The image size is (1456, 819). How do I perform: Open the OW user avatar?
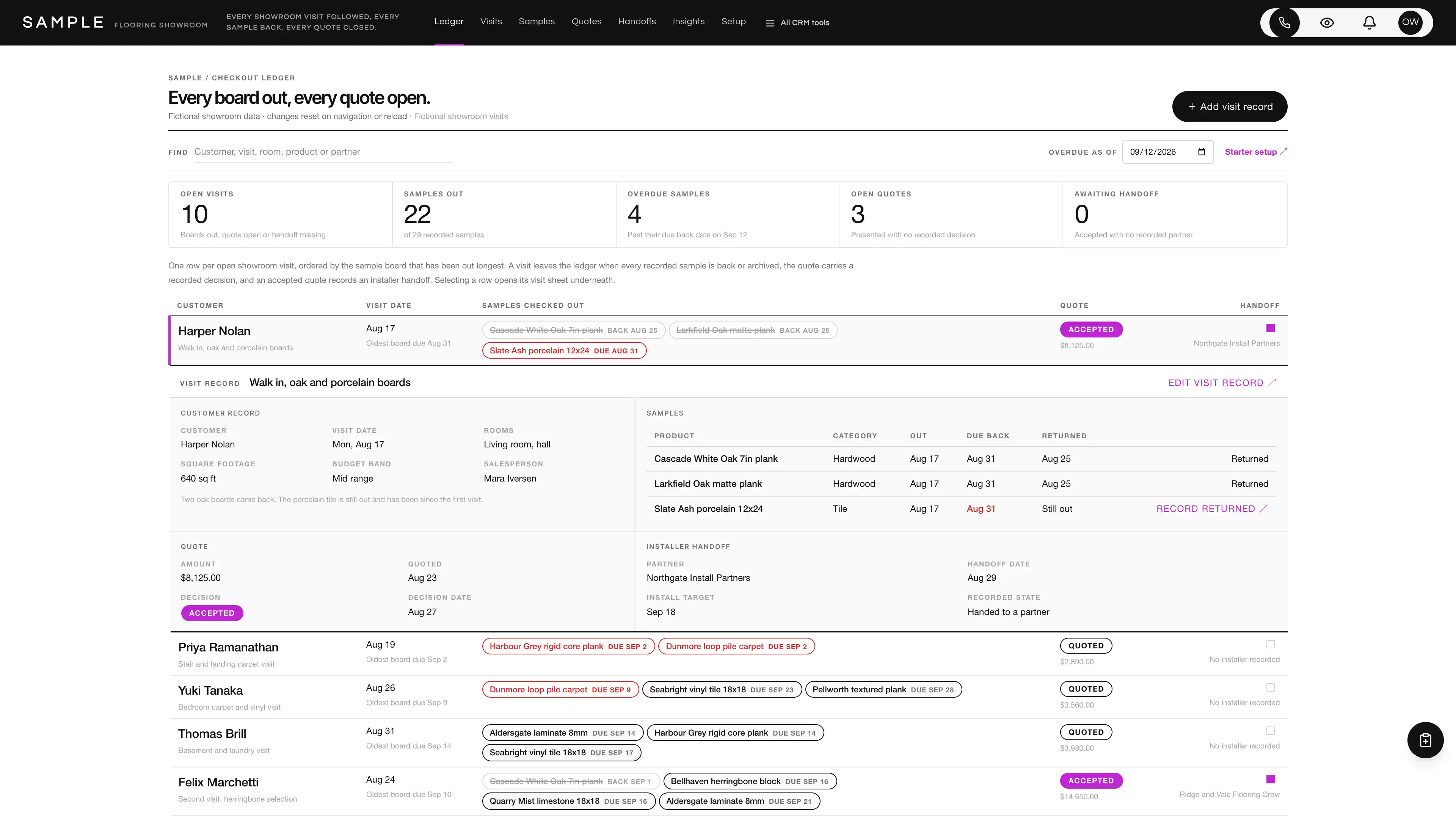(x=1410, y=23)
